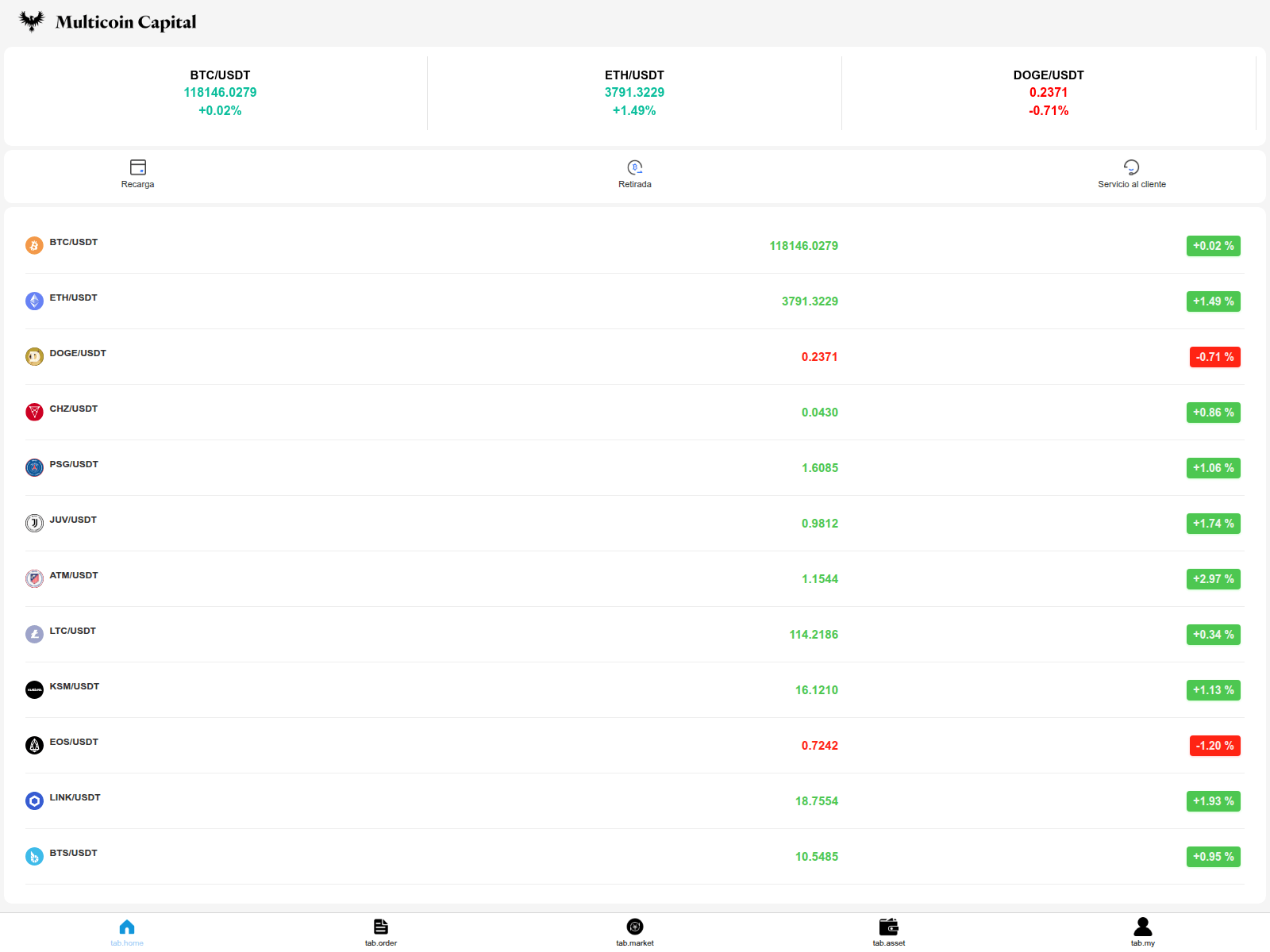Click the Litecoin icon in the LTC/USDT row
Screen dimensions: 1270x952
[34, 635]
